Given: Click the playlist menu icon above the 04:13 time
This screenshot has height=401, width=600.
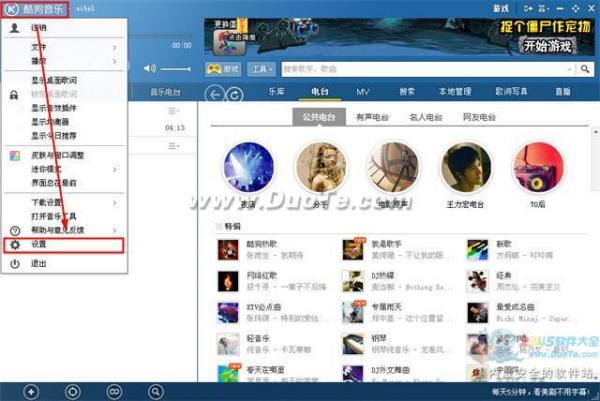Looking at the screenshot, I should [x=173, y=111].
